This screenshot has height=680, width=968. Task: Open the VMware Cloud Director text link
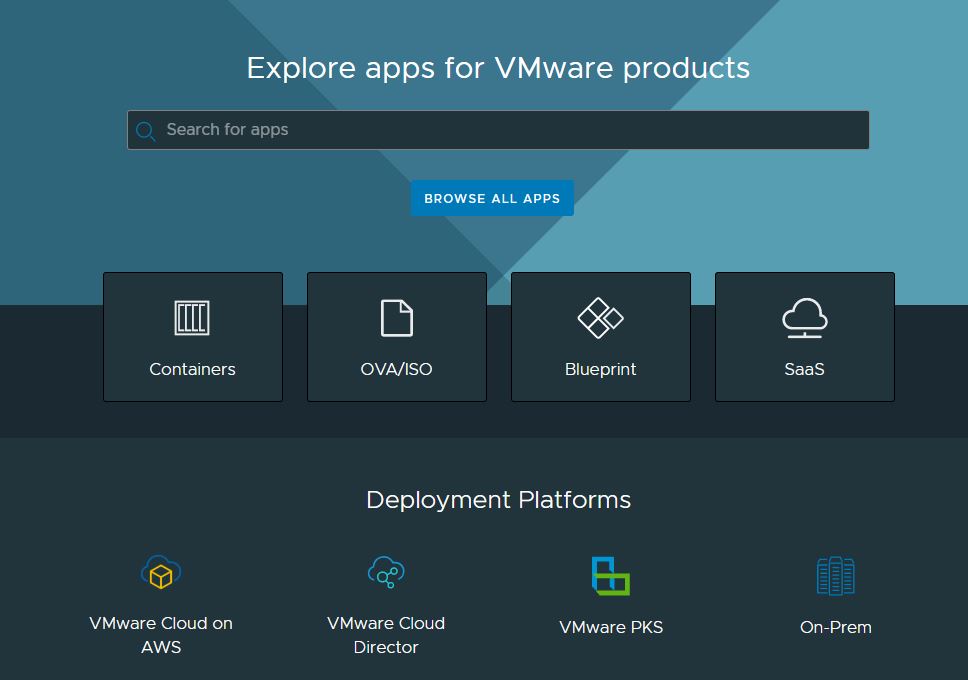(x=386, y=635)
